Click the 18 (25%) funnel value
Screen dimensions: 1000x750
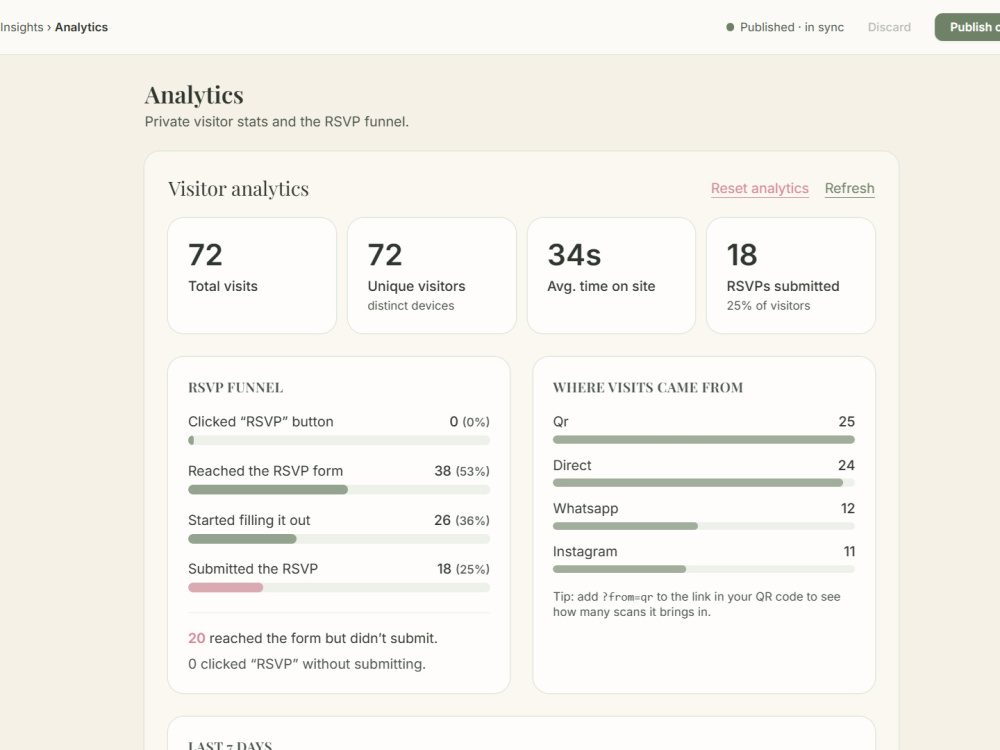463,569
